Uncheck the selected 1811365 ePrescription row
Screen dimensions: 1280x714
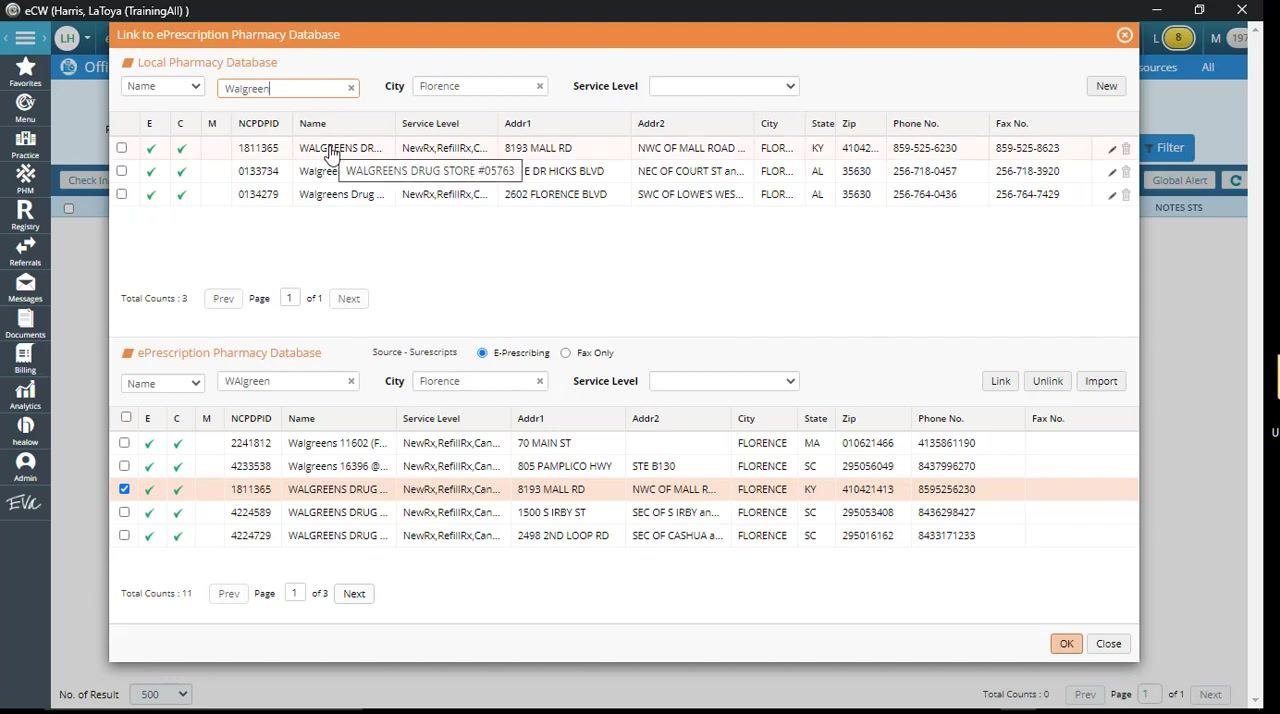(125, 489)
